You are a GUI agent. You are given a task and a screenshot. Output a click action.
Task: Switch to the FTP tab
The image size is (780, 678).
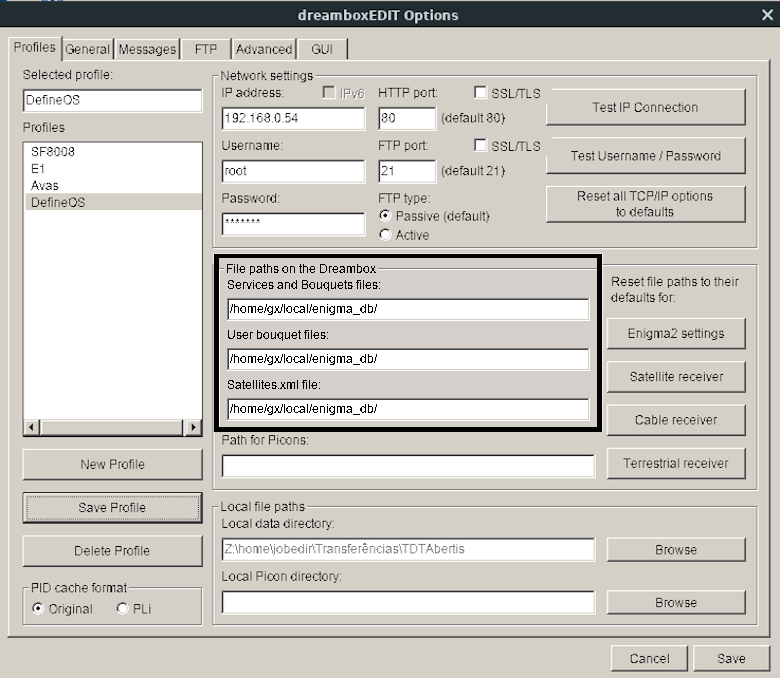(x=205, y=49)
